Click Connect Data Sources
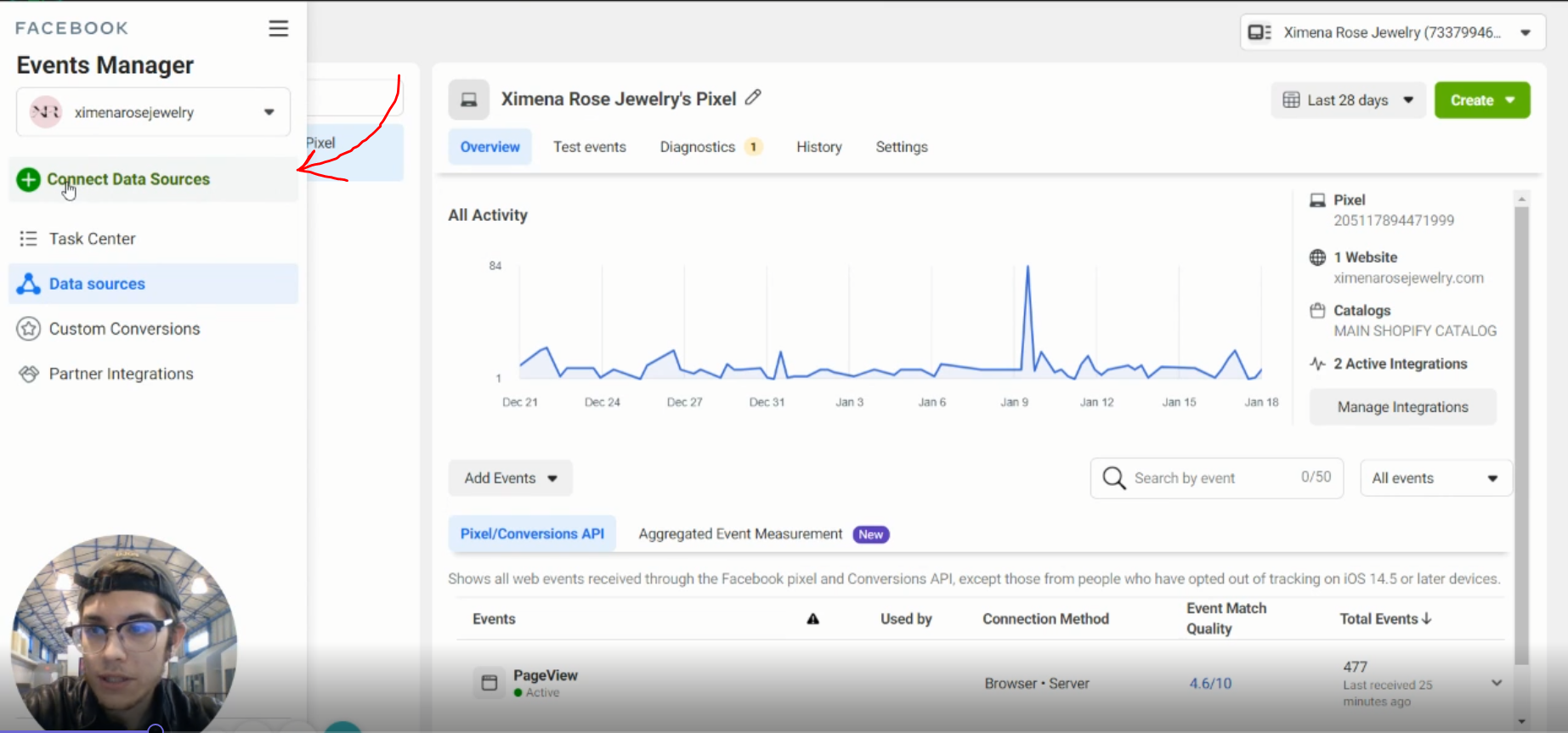 153,179
